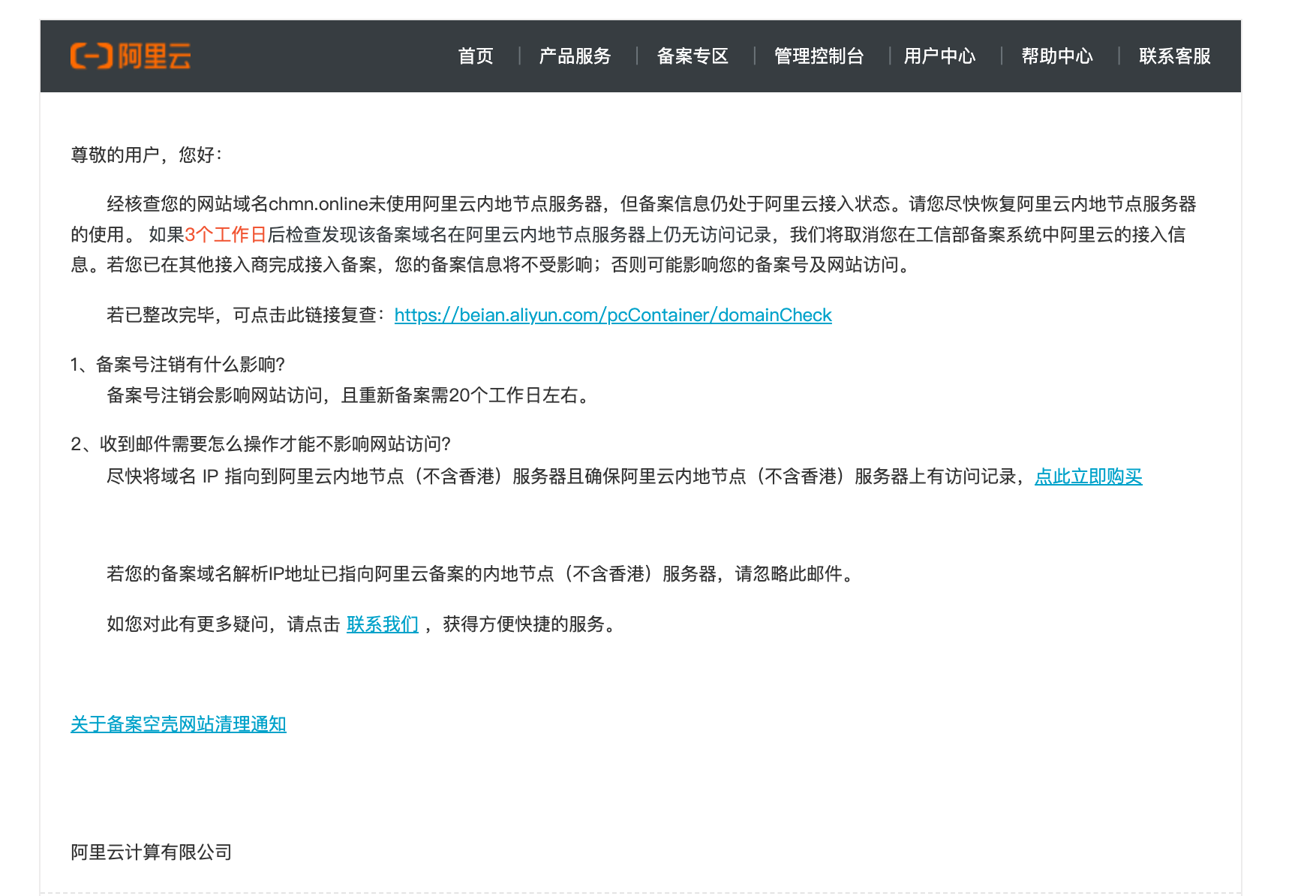Follow the 联系我们 link
Screen dimensions: 1316x896
(x=383, y=624)
